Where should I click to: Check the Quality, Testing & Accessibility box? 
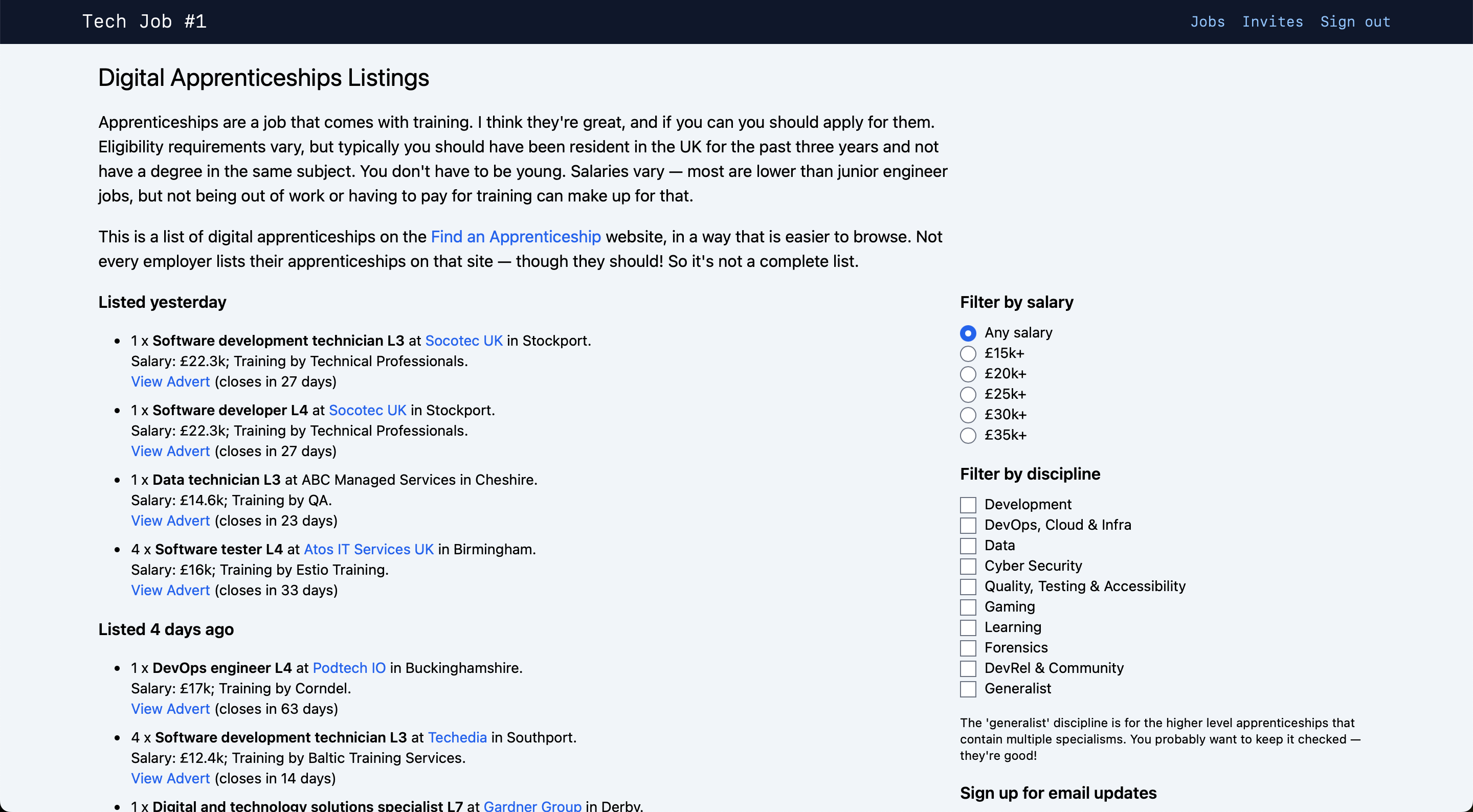click(968, 587)
